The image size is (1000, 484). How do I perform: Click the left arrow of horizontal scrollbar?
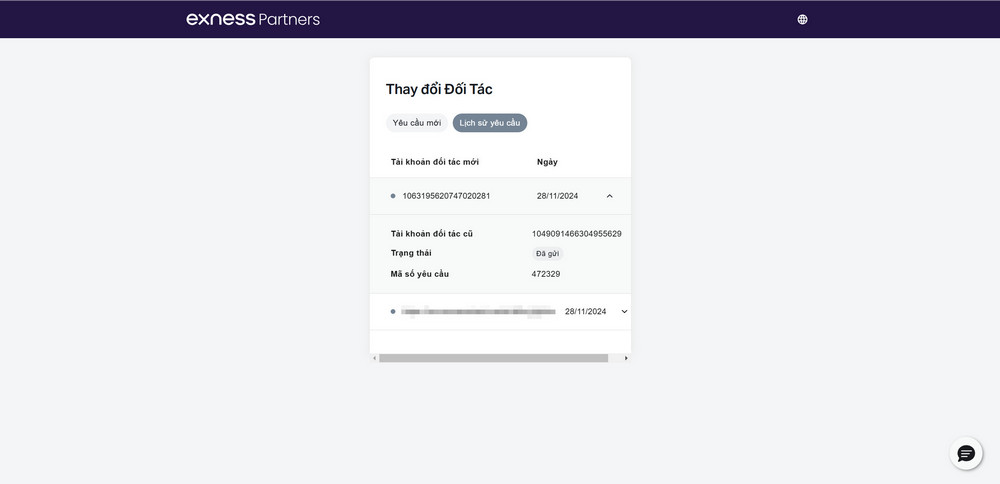click(x=374, y=358)
